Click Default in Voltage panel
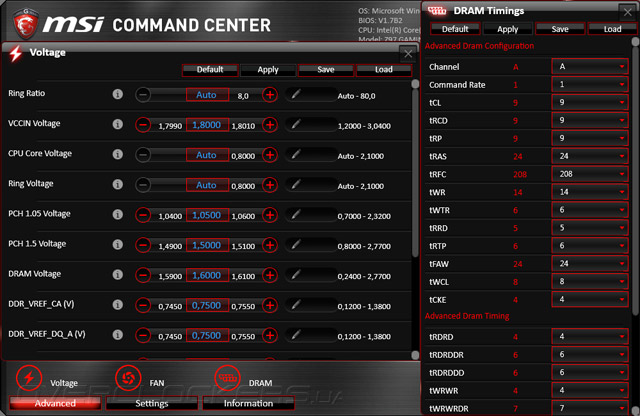640x416 pixels. (x=210, y=70)
